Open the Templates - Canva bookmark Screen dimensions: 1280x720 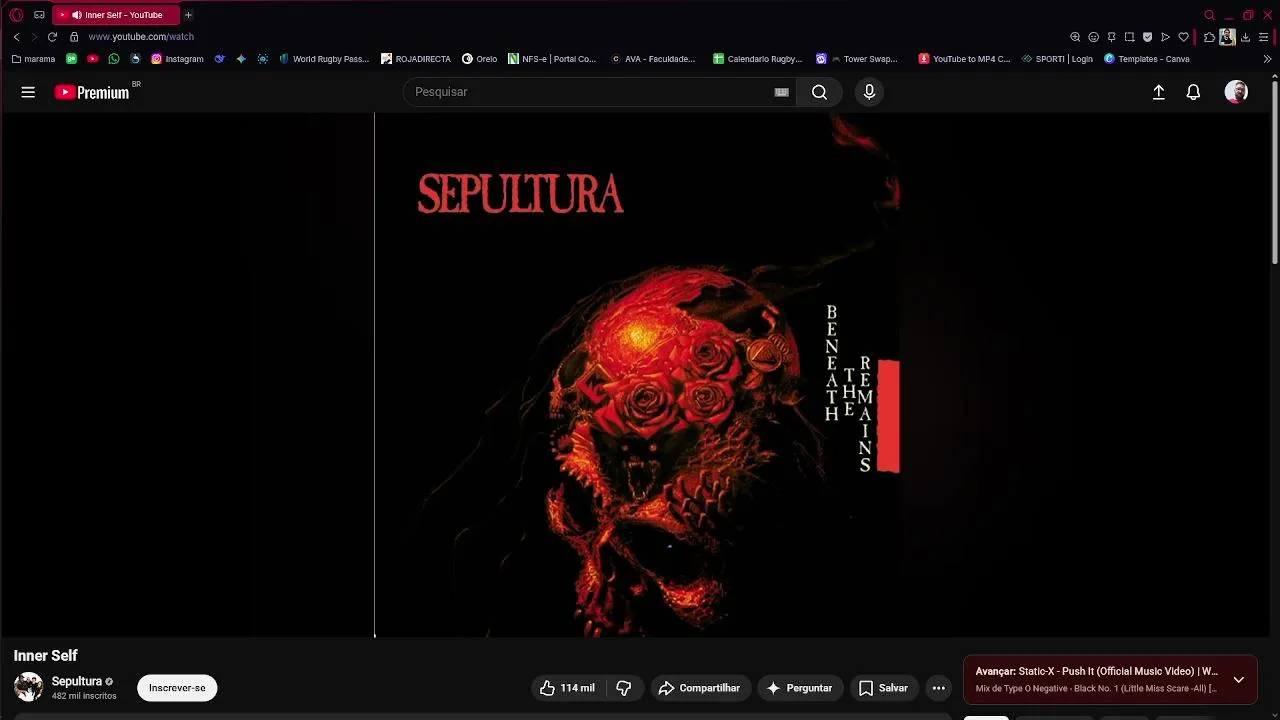coord(1147,59)
